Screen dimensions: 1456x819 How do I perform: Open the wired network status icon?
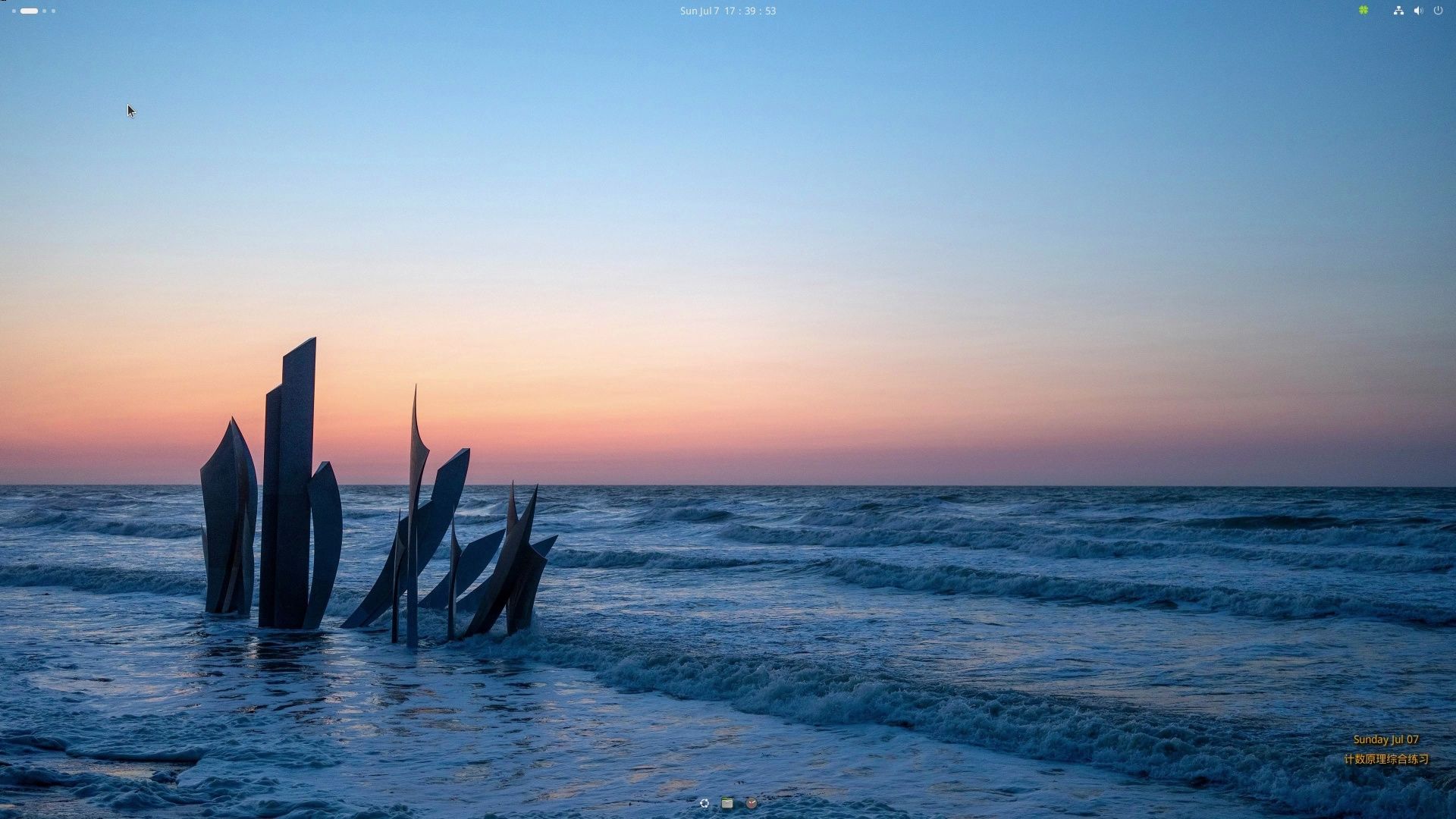(1398, 11)
